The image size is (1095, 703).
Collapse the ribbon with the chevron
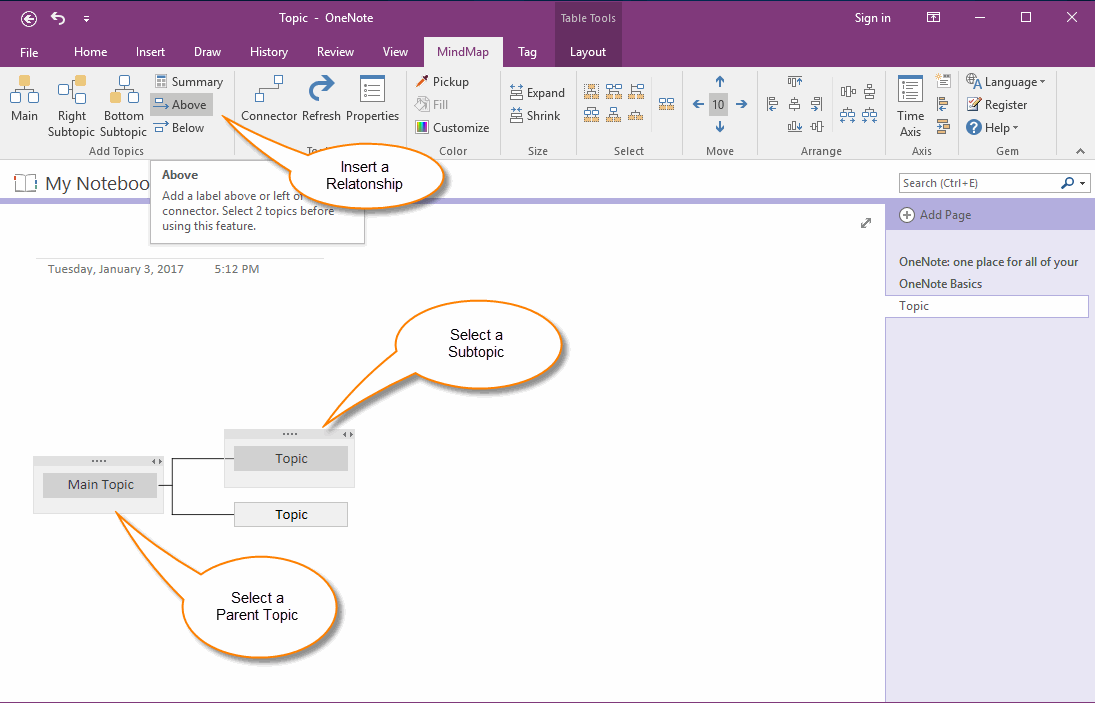tap(1080, 151)
